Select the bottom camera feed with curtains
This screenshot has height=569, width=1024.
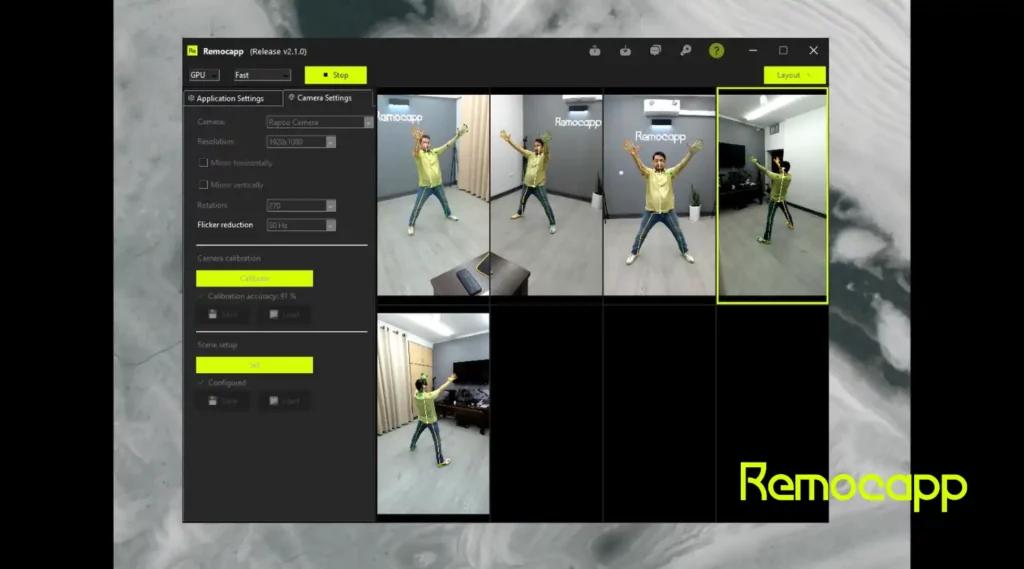click(x=433, y=413)
